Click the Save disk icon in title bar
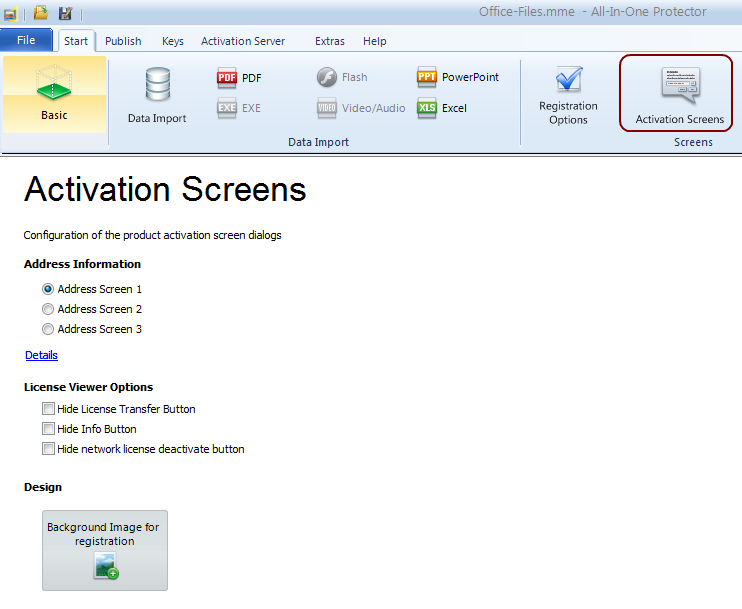This screenshot has height=609, width=742. 66,12
